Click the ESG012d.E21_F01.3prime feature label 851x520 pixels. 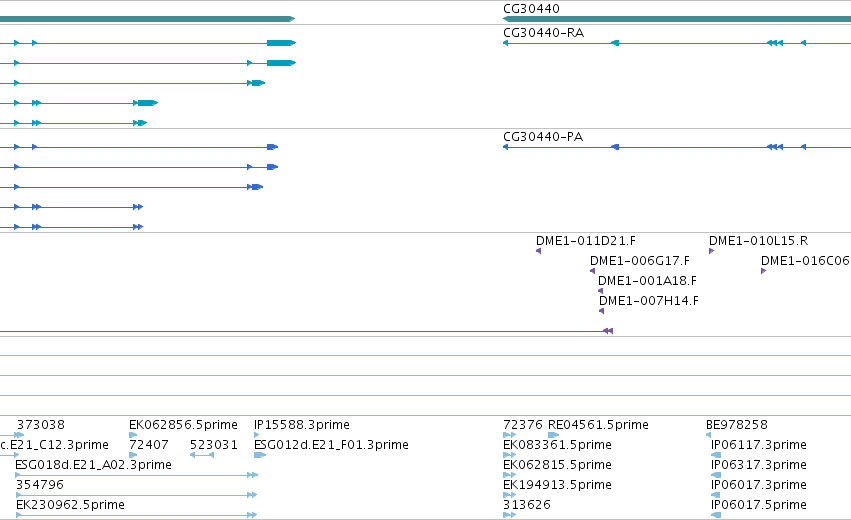[331, 445]
